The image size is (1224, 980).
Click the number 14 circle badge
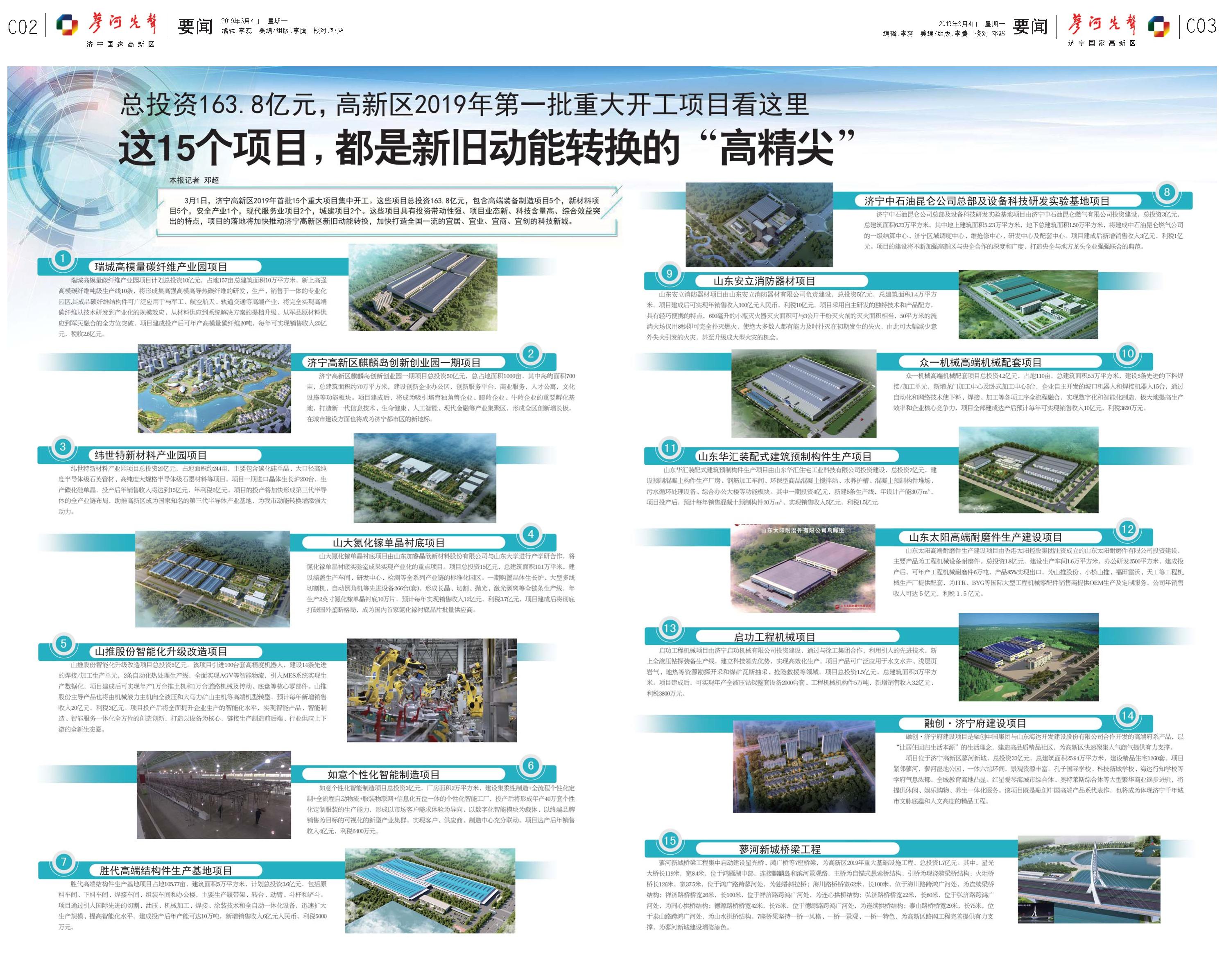1127,716
